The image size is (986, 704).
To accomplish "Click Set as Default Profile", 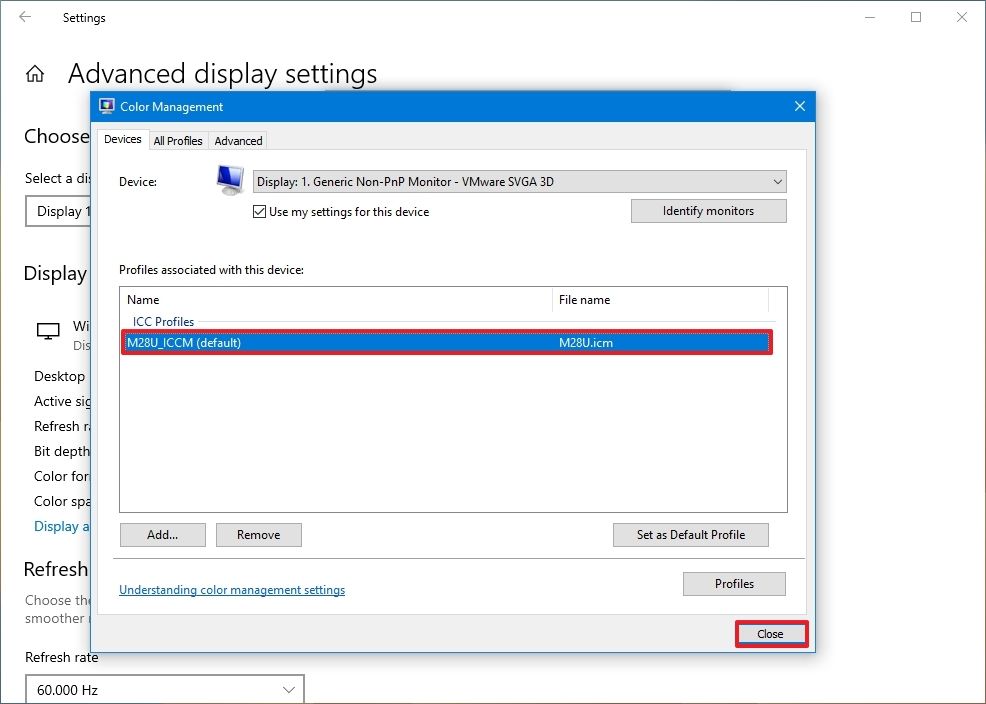I will point(690,534).
